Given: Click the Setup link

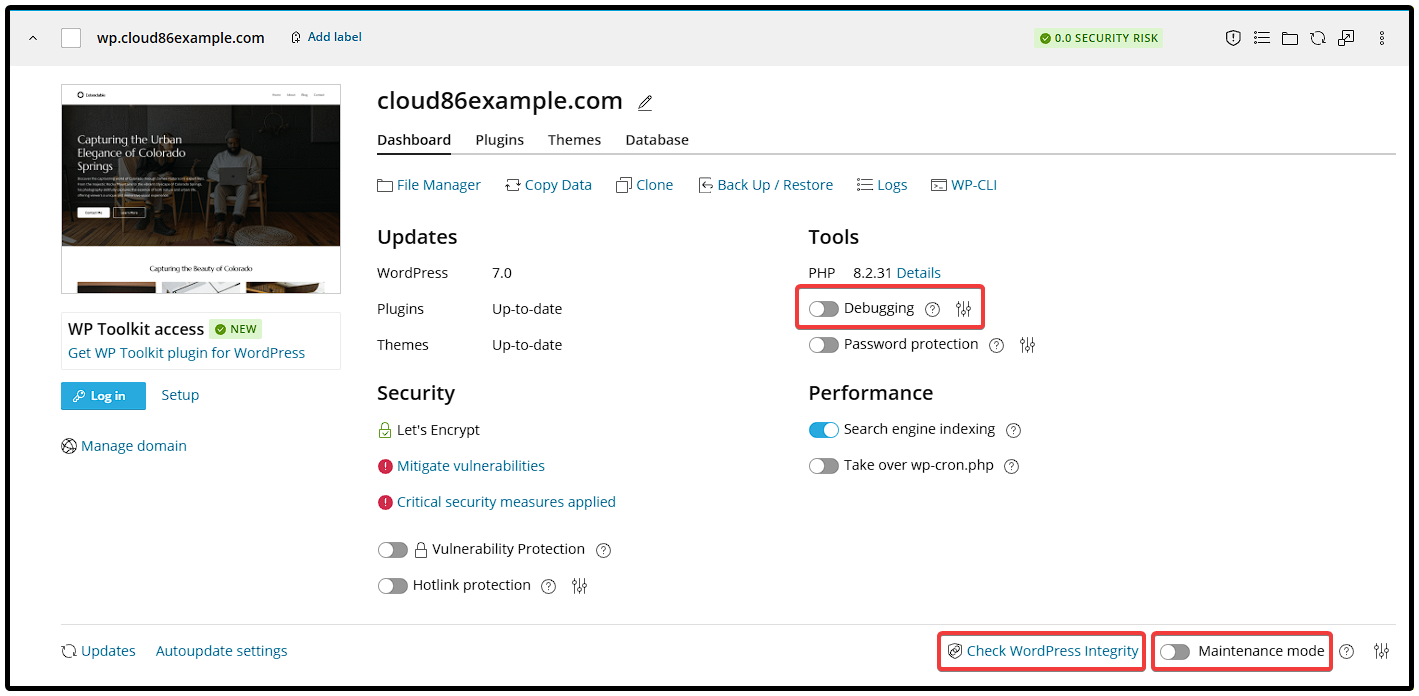Looking at the screenshot, I should (x=180, y=395).
